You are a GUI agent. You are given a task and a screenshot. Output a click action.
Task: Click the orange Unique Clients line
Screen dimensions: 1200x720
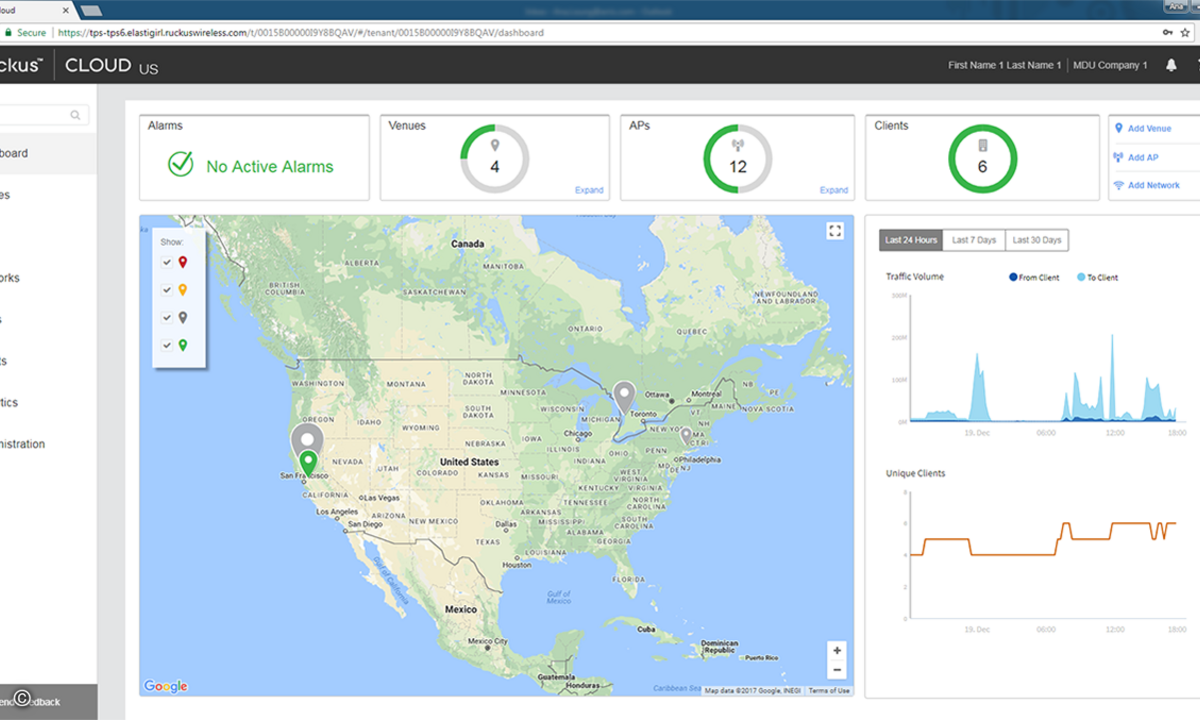tap(1042, 538)
